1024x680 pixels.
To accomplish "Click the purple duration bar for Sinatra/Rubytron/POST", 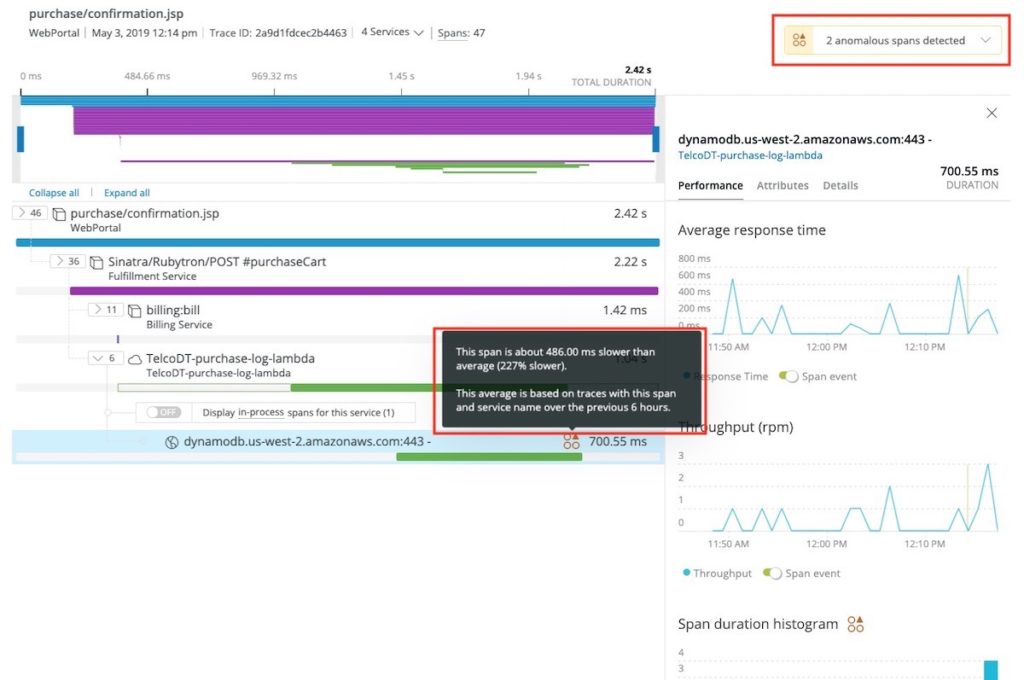I will [x=364, y=291].
